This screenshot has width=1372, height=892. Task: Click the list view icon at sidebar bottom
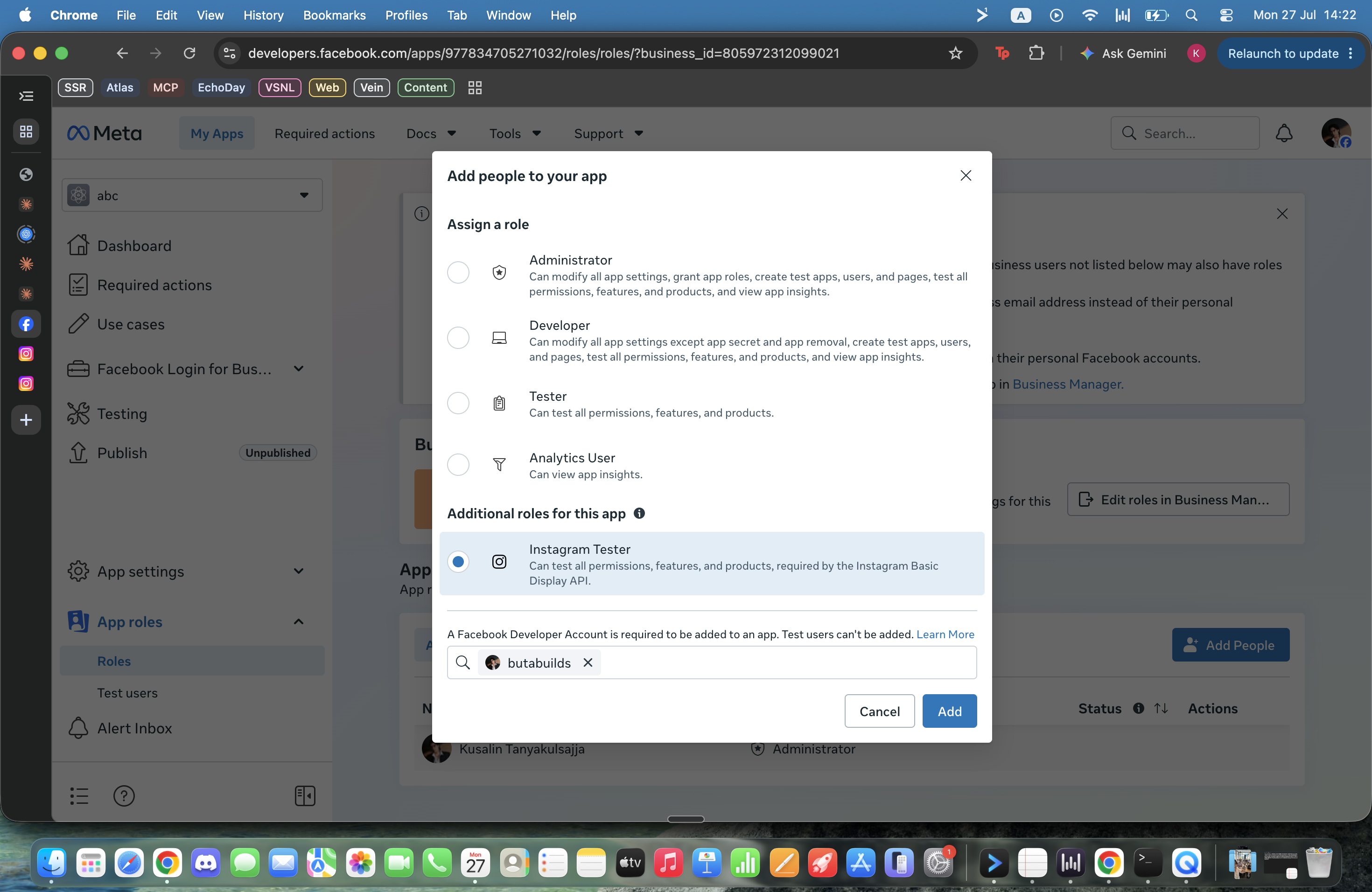tap(79, 796)
